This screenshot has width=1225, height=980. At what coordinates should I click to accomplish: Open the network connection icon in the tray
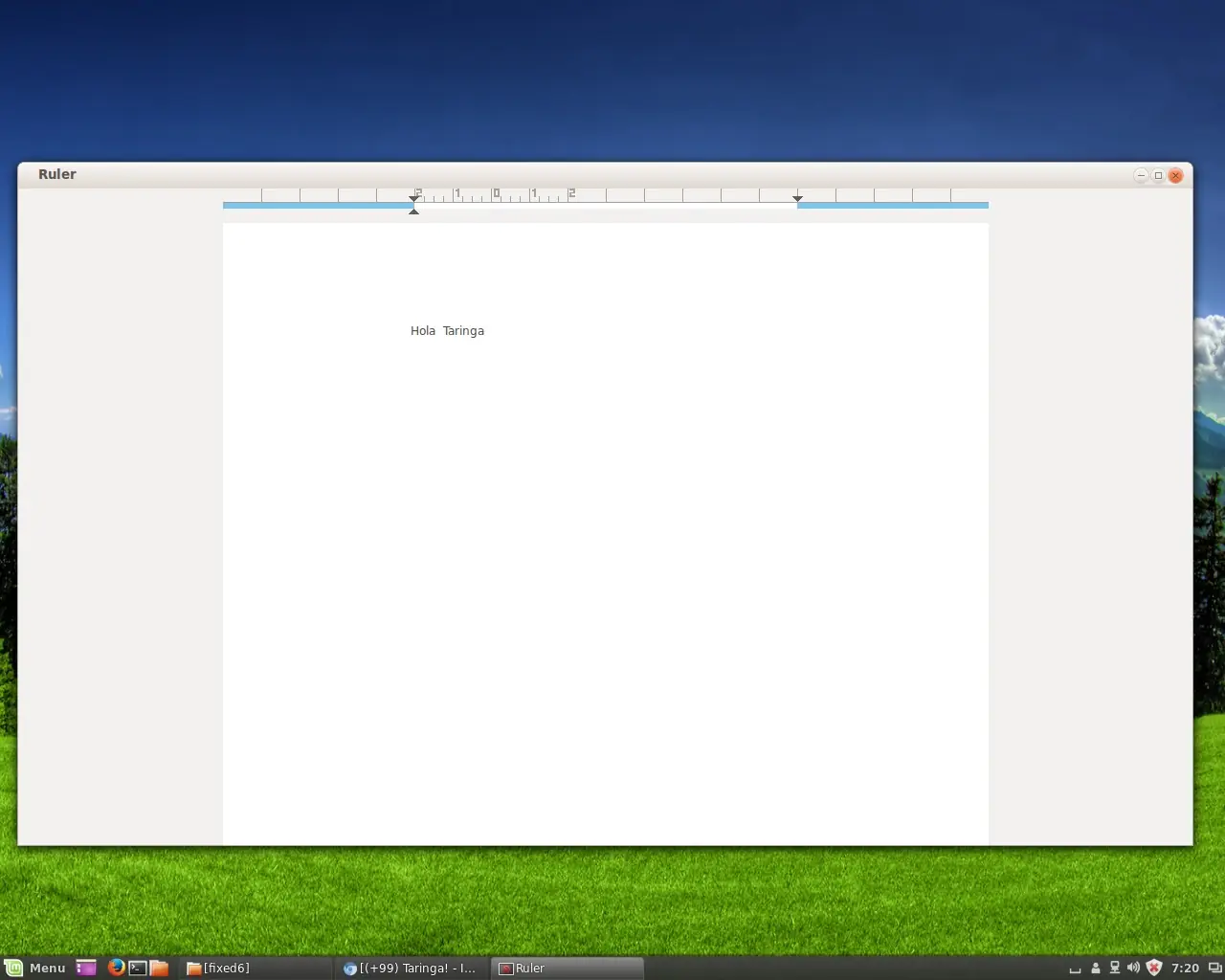coord(1115,968)
